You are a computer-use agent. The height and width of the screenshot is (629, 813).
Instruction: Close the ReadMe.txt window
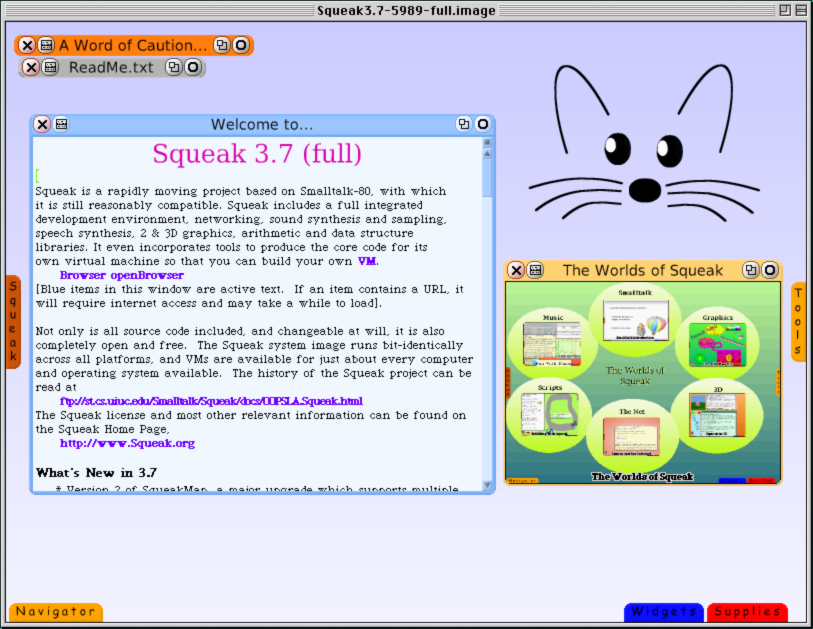tap(31, 67)
